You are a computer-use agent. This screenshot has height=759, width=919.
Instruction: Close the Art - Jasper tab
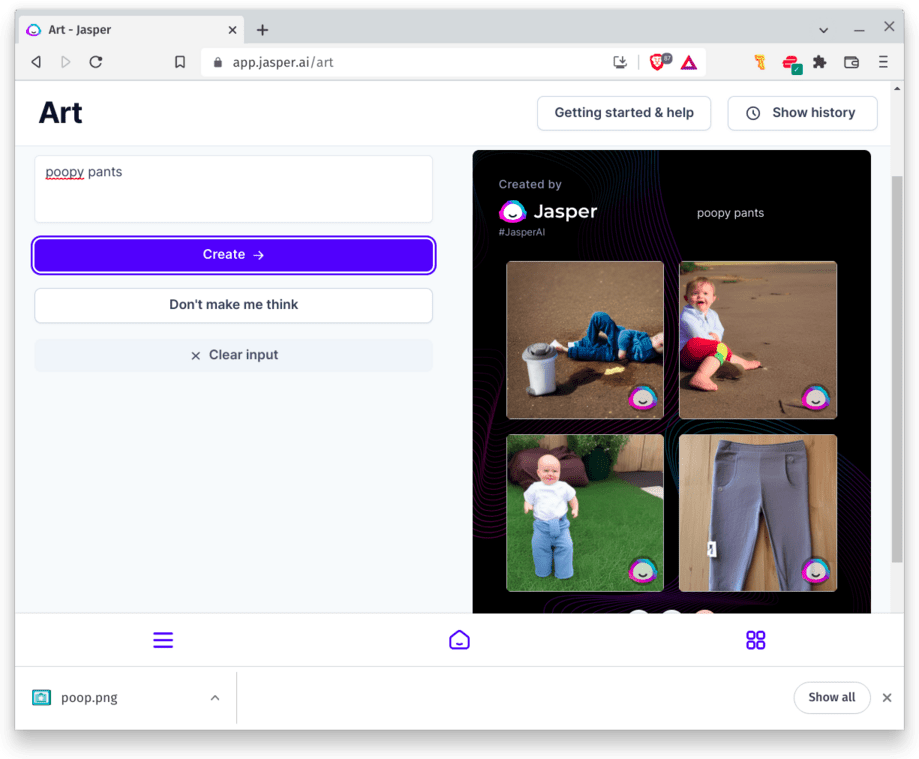pos(232,30)
